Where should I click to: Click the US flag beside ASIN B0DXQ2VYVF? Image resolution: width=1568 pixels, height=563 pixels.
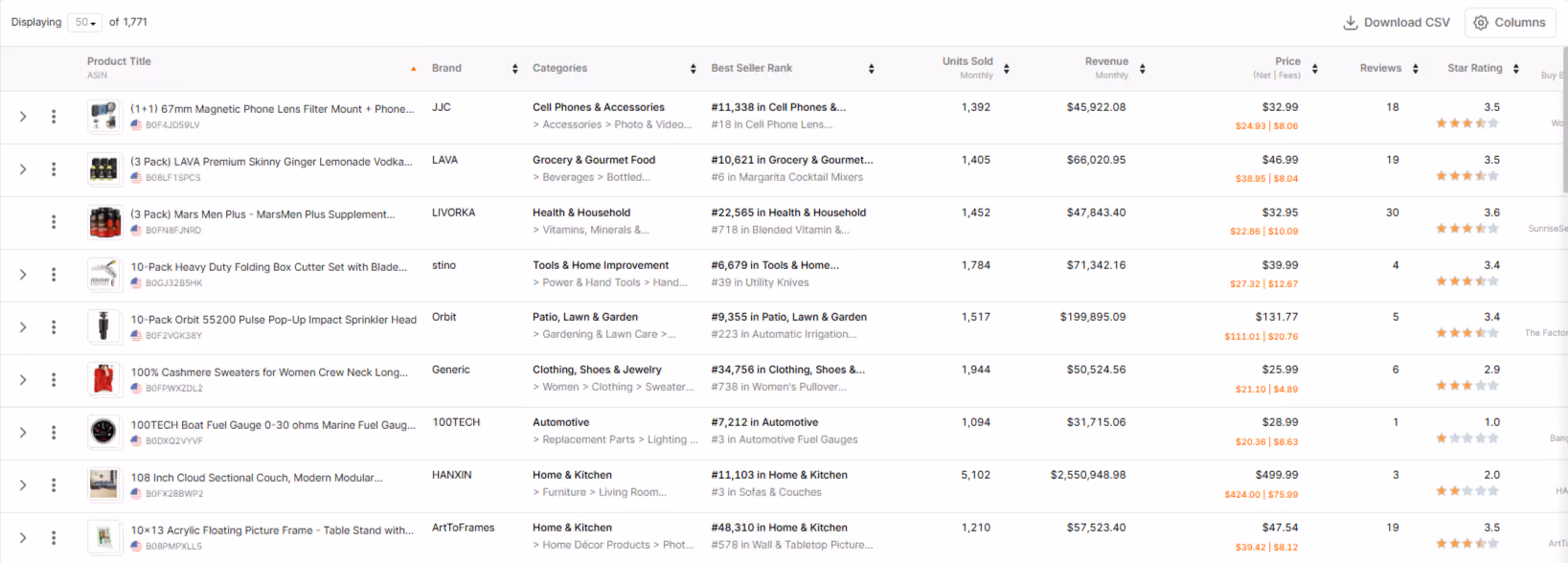coord(136,441)
